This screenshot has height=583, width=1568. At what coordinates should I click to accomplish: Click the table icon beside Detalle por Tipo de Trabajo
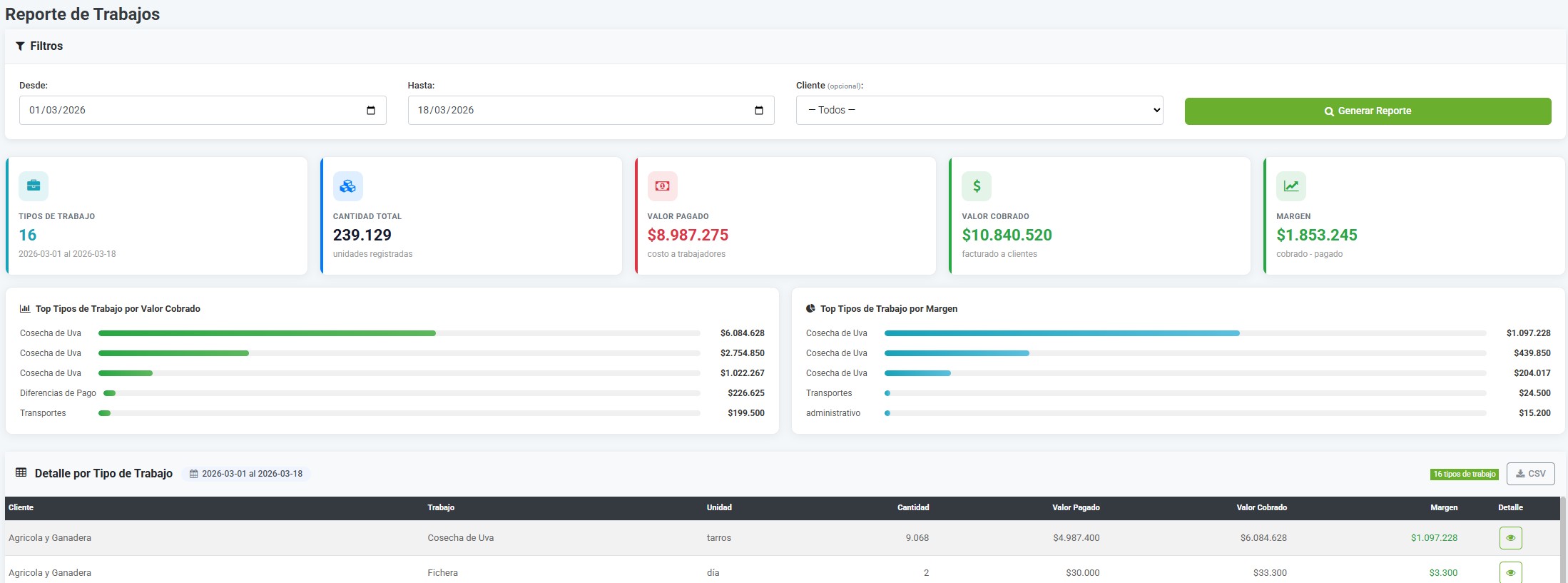tap(21, 472)
